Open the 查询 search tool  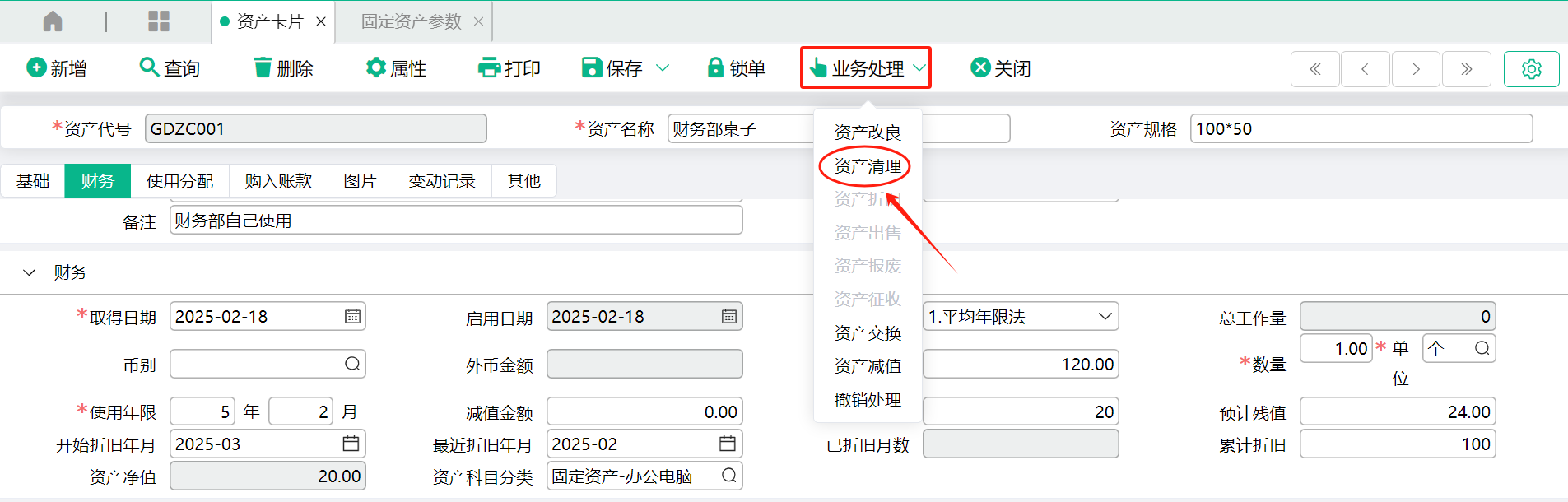[x=149, y=67]
